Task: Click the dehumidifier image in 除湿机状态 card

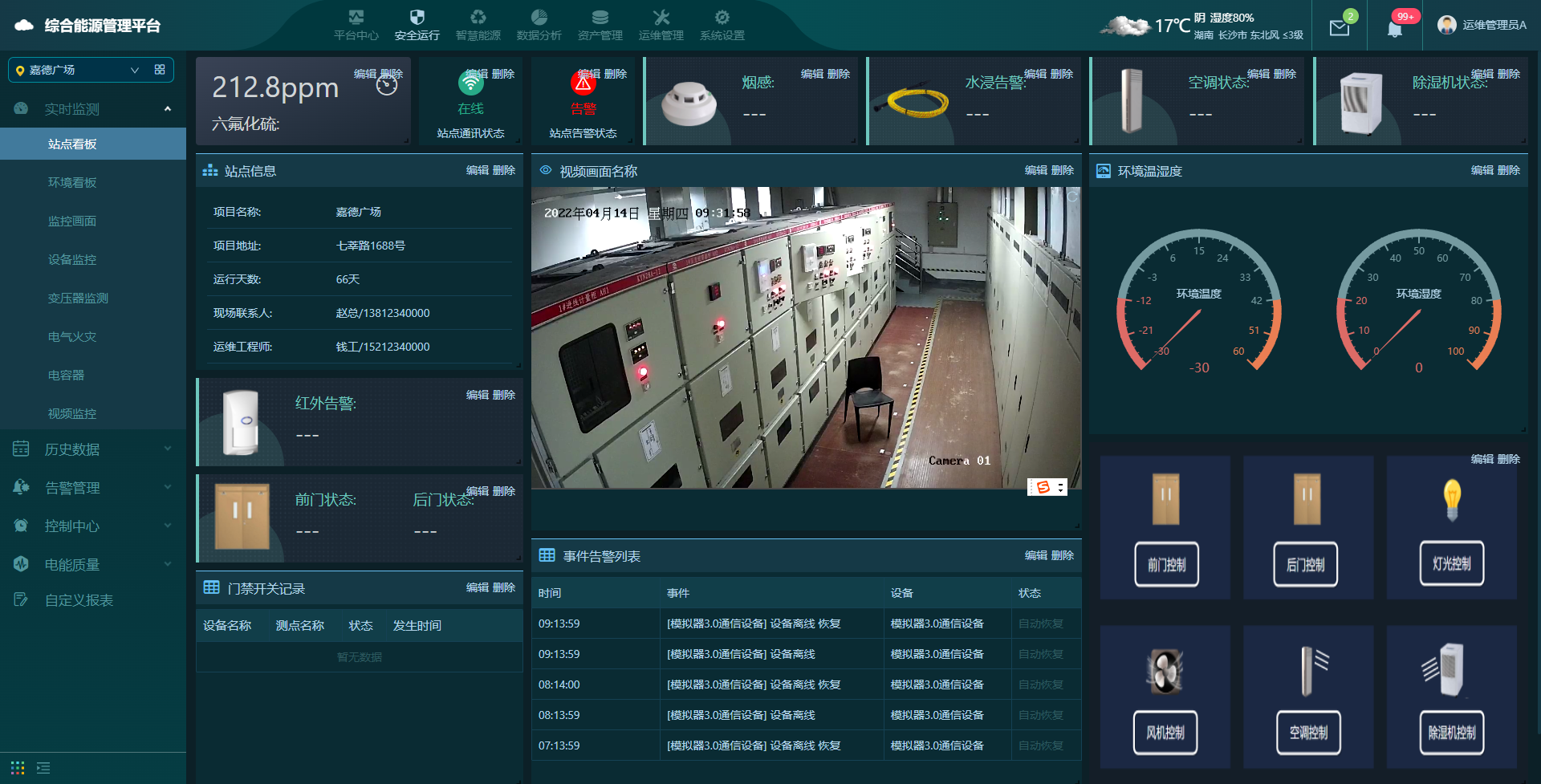Action: pos(1361,103)
